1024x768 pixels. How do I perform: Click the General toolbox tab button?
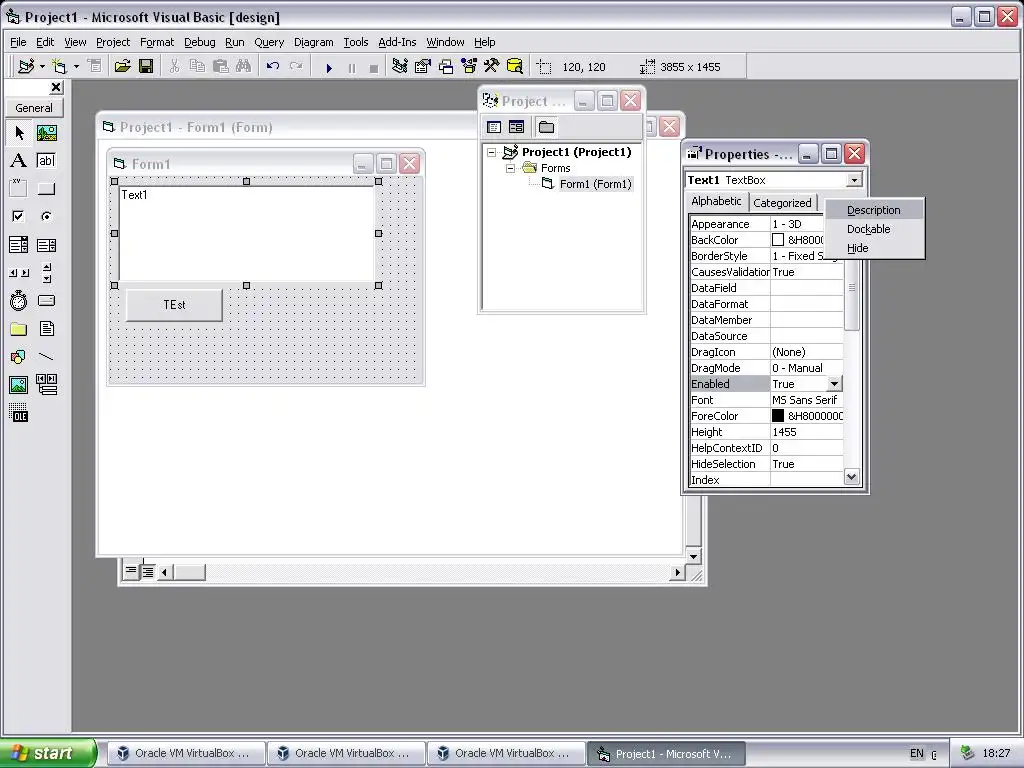point(34,108)
